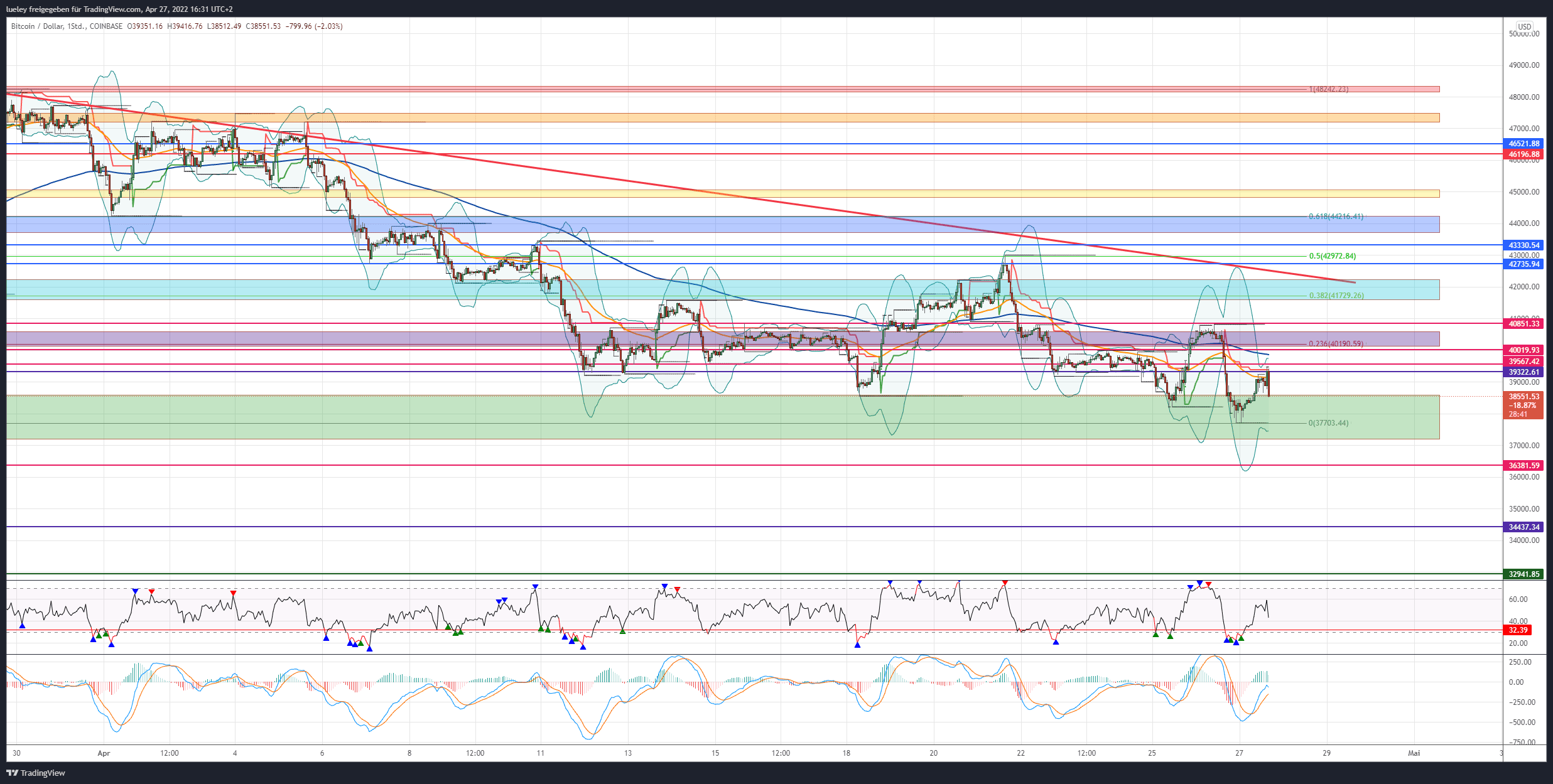Click the 45000.00 price scale tick
Viewport: 1553px width, 784px height.
(x=1524, y=192)
